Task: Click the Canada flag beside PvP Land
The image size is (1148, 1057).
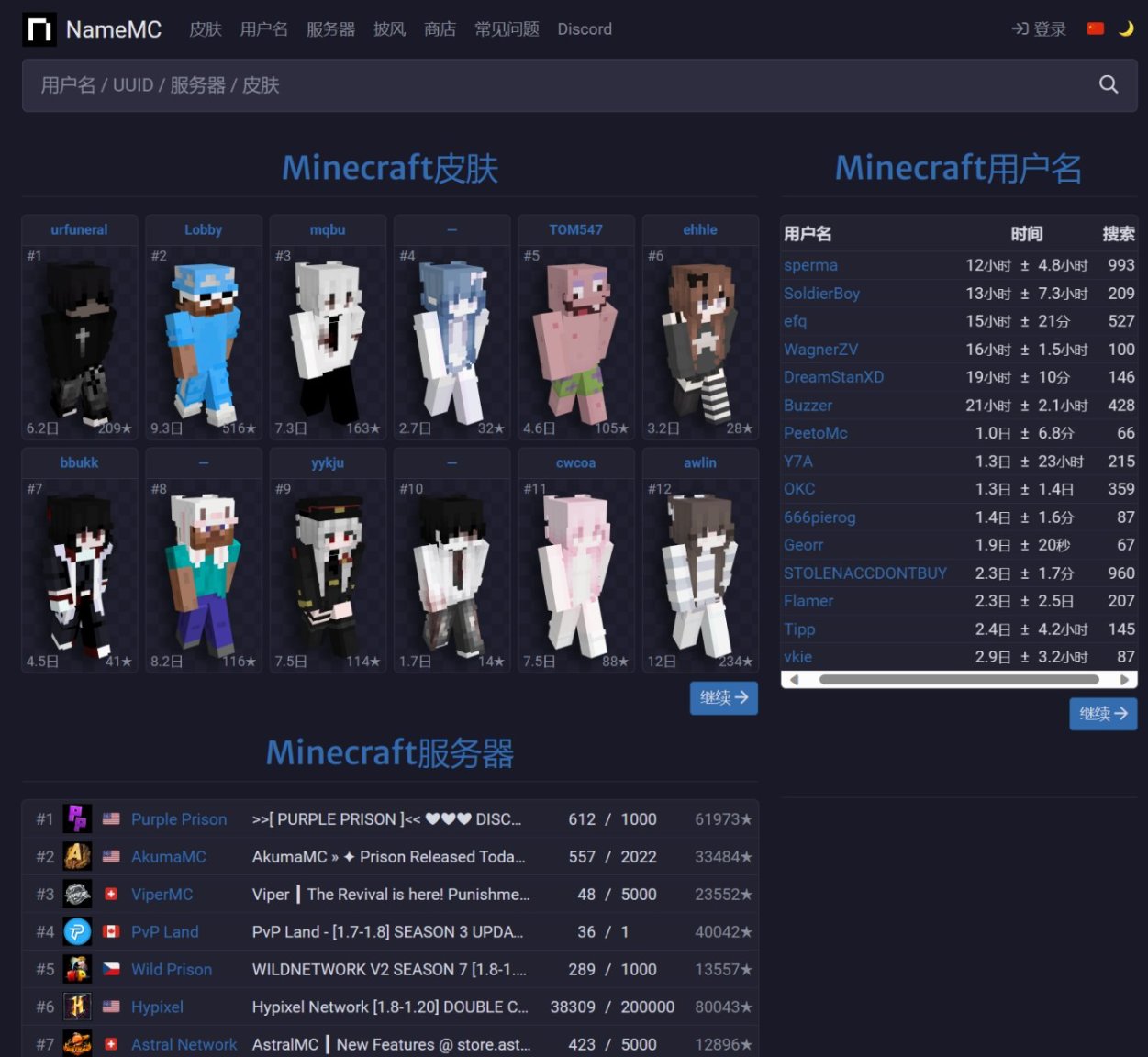Action: [x=111, y=931]
